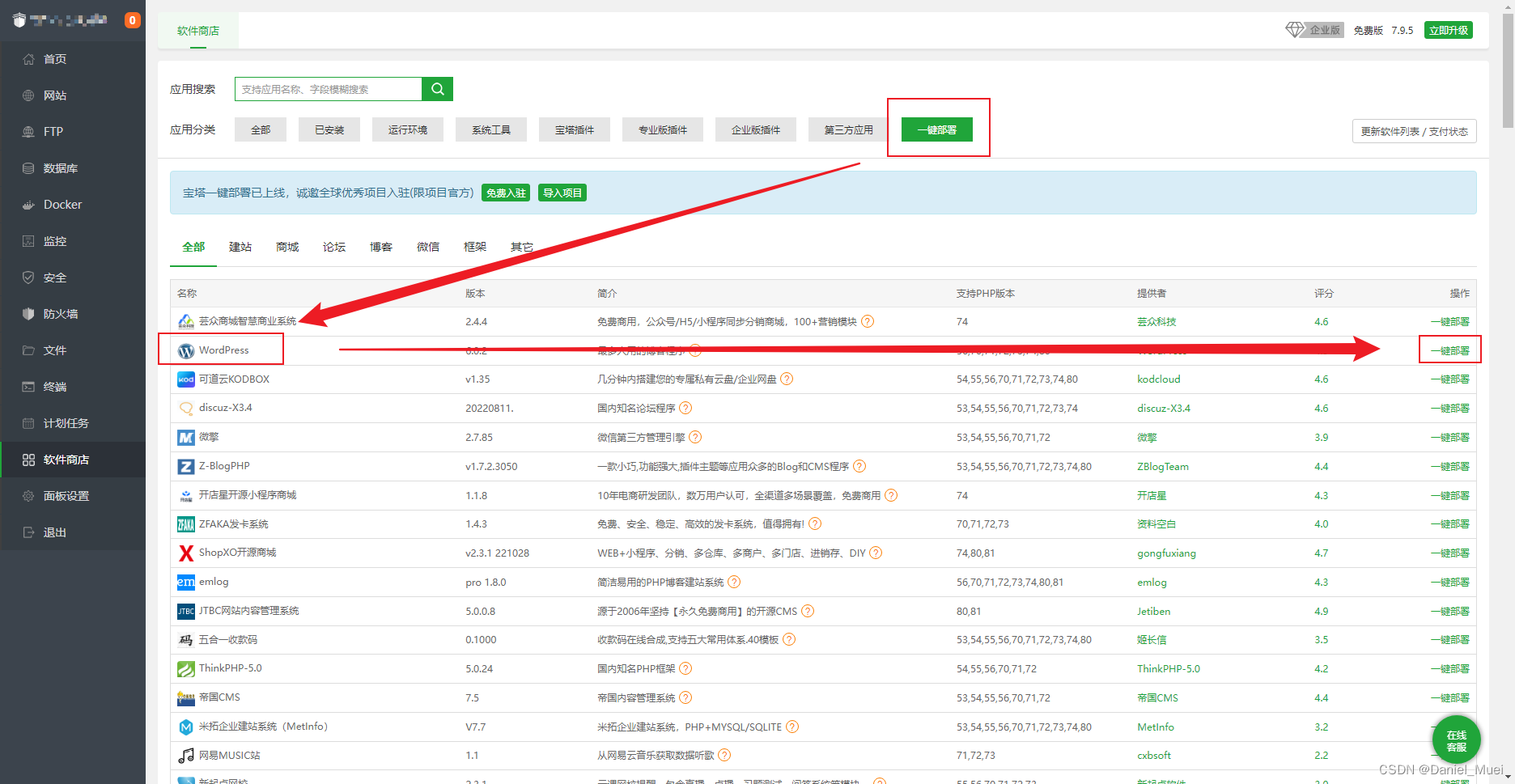The height and width of the screenshot is (784, 1515).
Task: Open gongfuxiang provider link
Action: click(x=1166, y=553)
